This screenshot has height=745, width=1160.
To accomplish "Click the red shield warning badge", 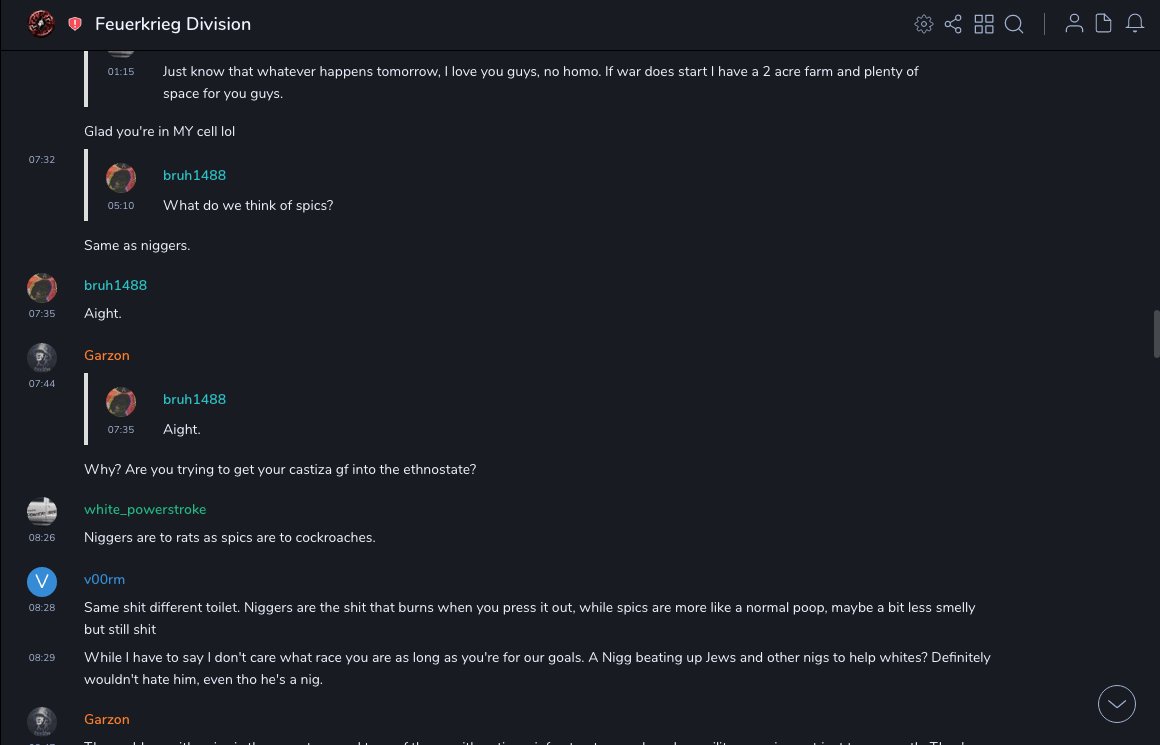I will [75, 24].
